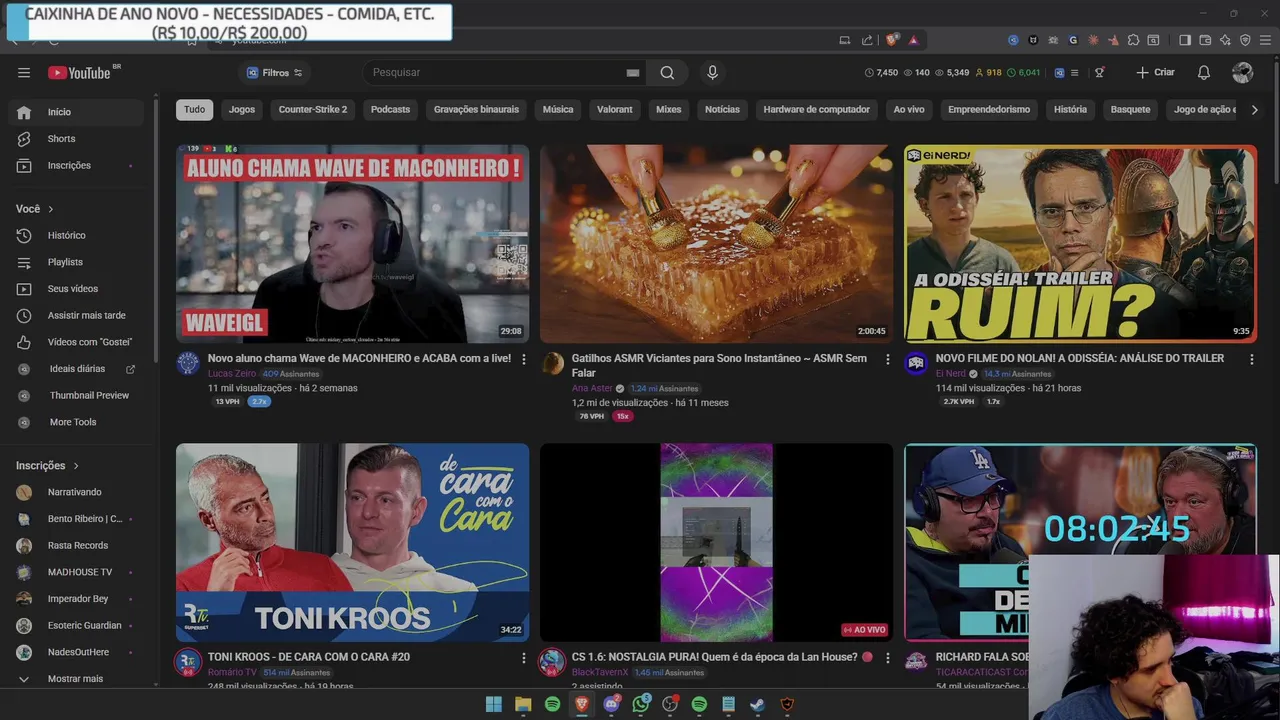
Task: Open the account avatar menu
Action: [1243, 72]
